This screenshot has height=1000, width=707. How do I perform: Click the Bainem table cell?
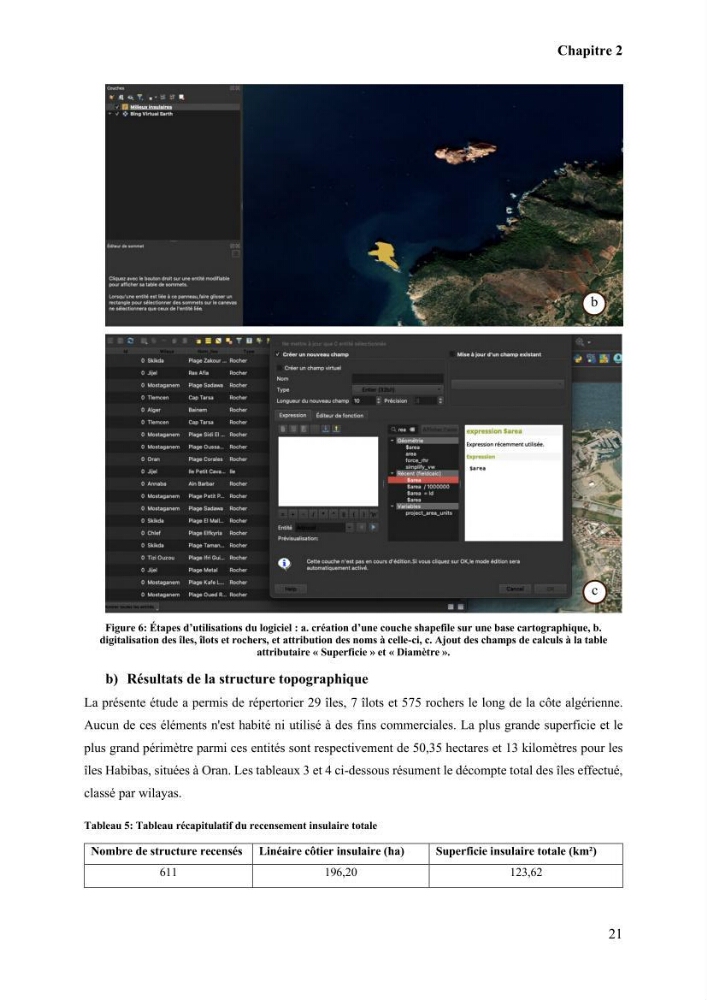click(x=198, y=410)
